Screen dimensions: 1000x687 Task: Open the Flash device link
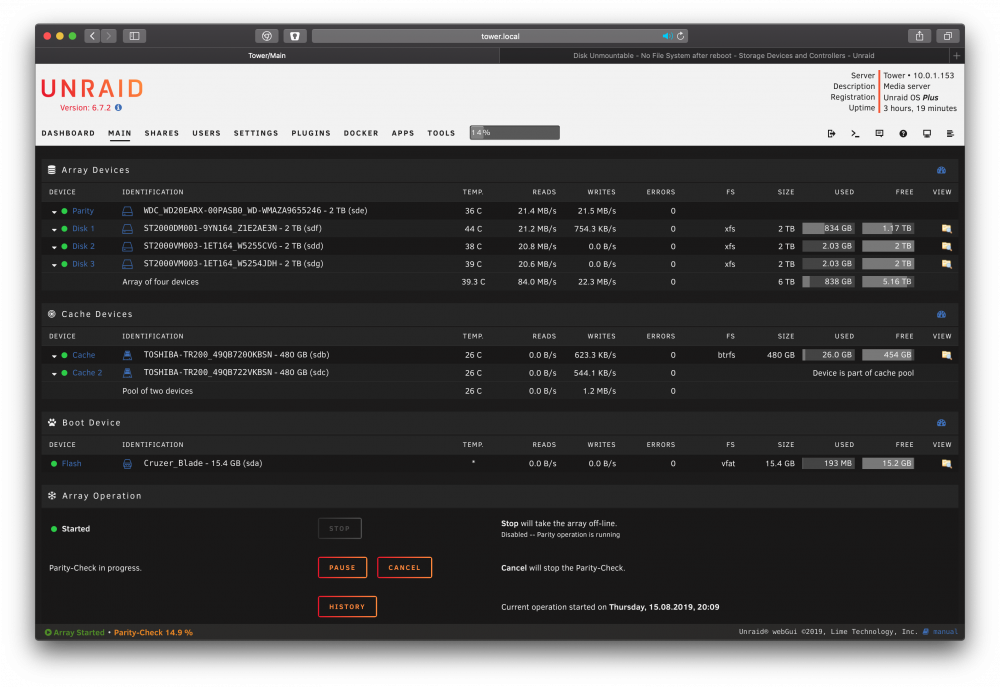71,464
